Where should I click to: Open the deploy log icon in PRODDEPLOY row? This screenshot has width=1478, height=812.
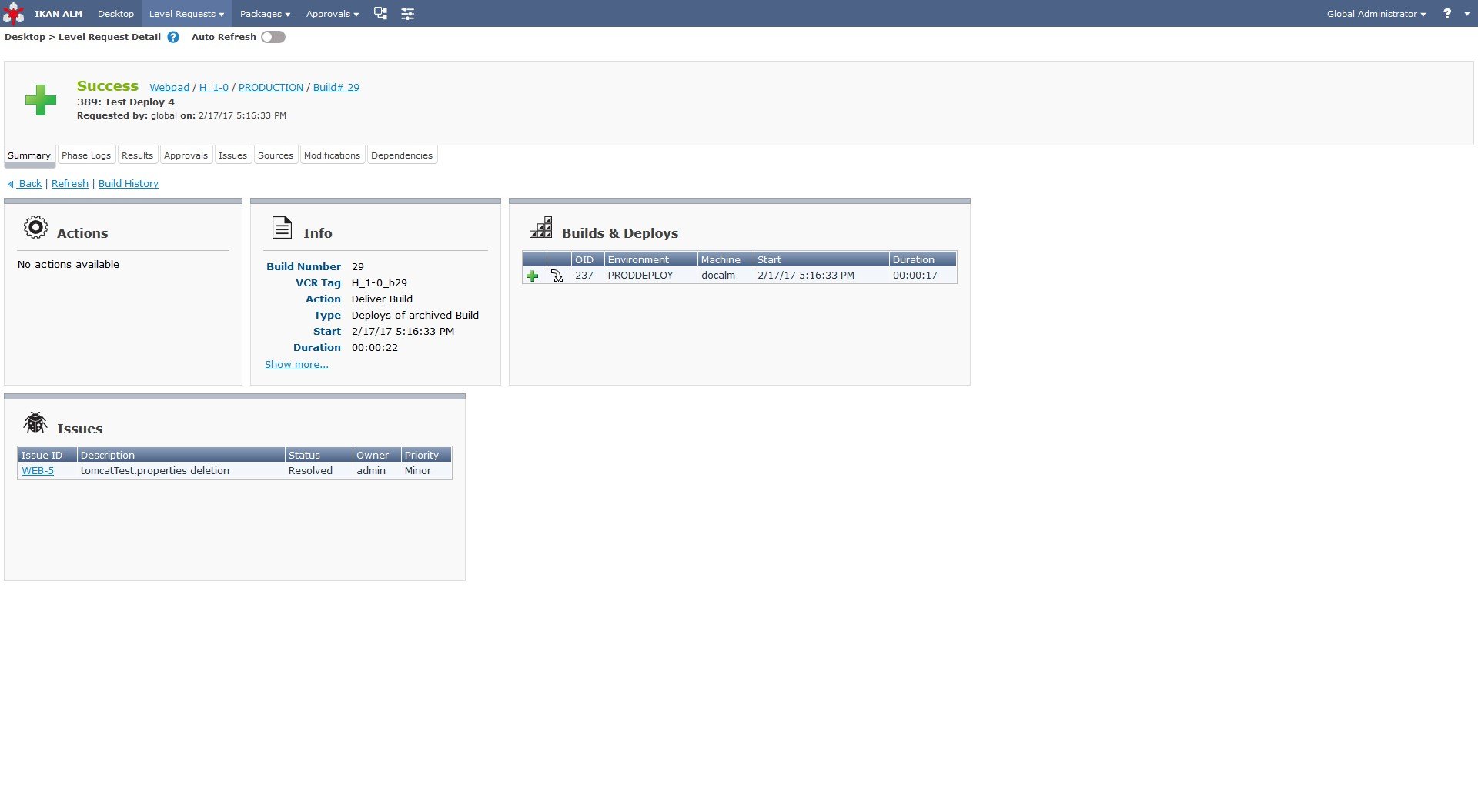pos(557,276)
